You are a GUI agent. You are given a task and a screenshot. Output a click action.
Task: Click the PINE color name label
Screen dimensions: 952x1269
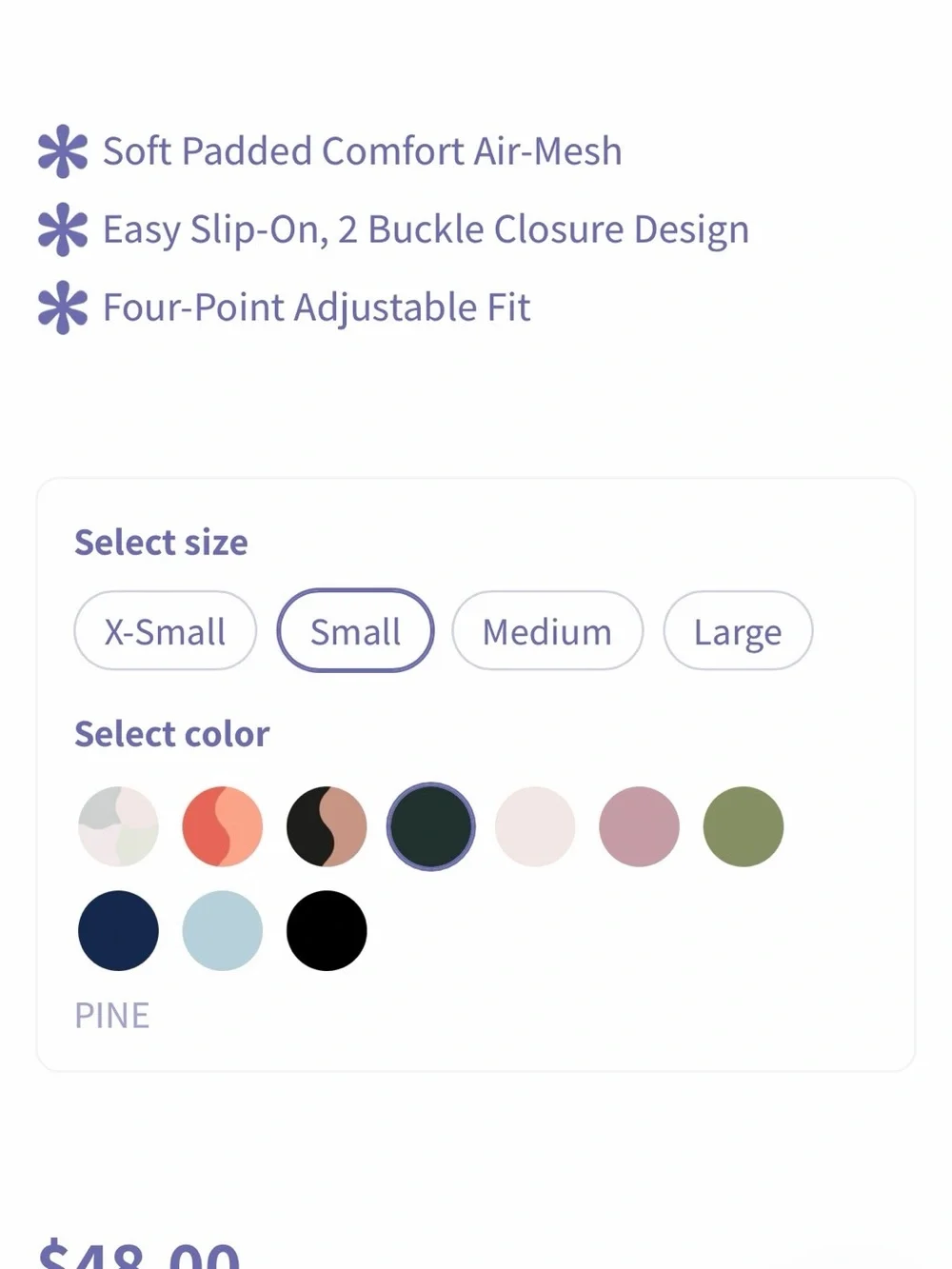(x=112, y=1016)
